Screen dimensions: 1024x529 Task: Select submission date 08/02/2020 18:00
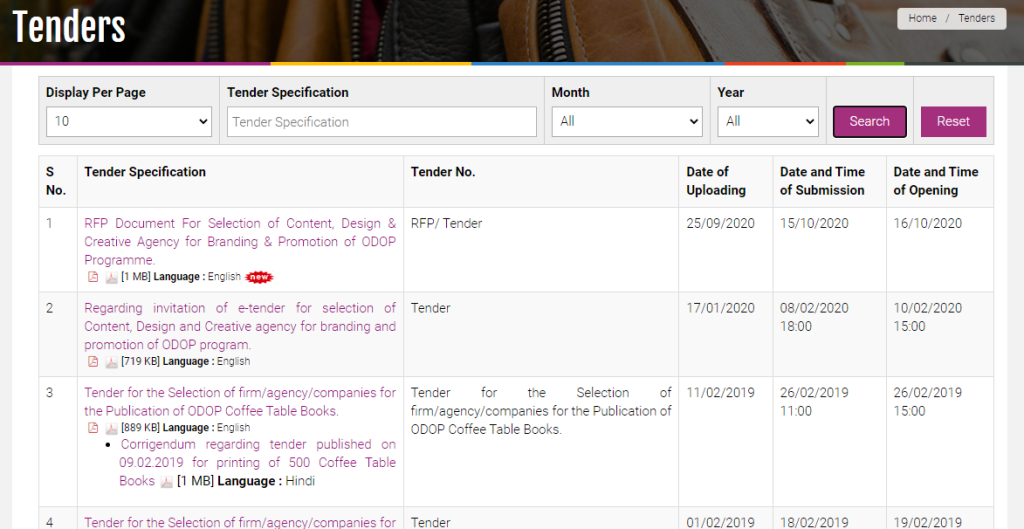pyautogui.click(x=814, y=317)
